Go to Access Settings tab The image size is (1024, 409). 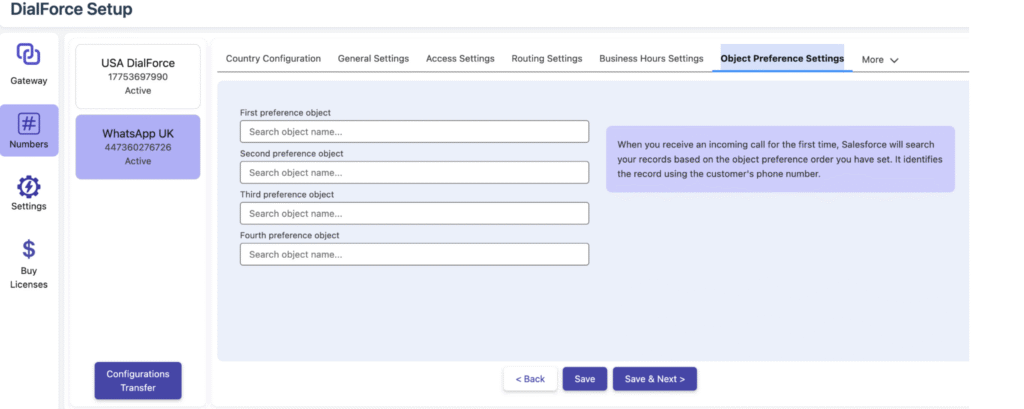(460, 59)
